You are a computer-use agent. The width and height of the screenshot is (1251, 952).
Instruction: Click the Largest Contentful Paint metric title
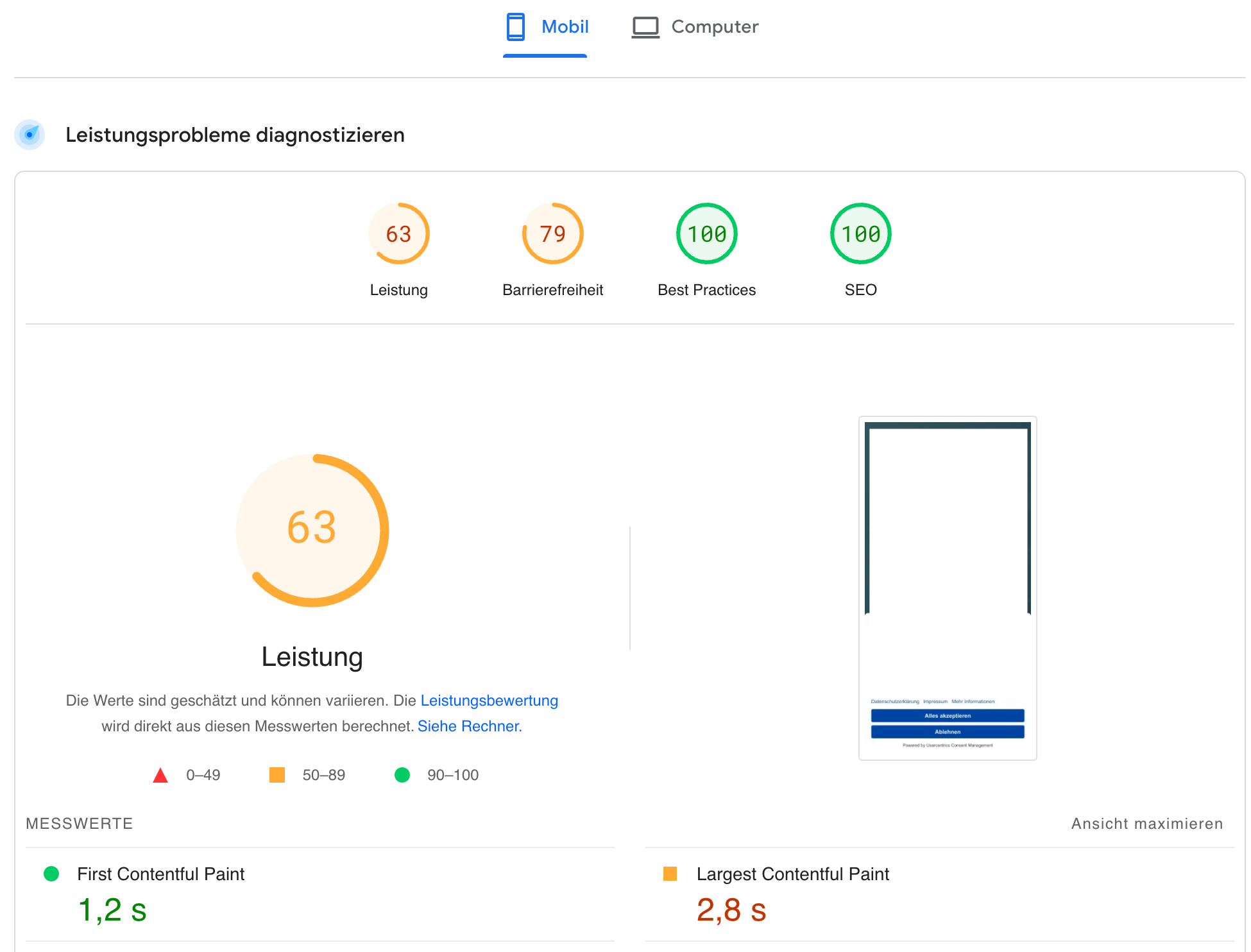pos(793,874)
